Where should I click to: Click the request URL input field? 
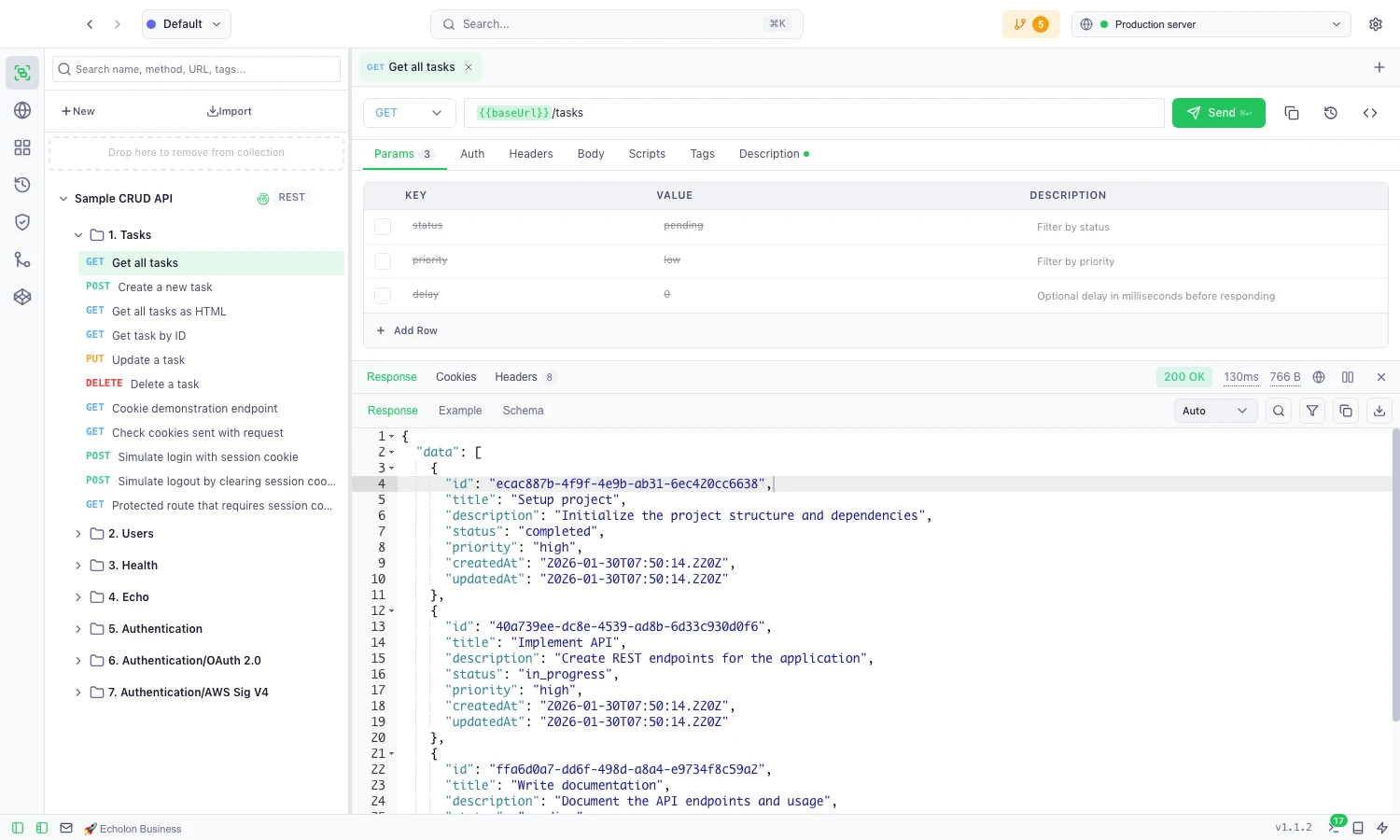coord(840,113)
